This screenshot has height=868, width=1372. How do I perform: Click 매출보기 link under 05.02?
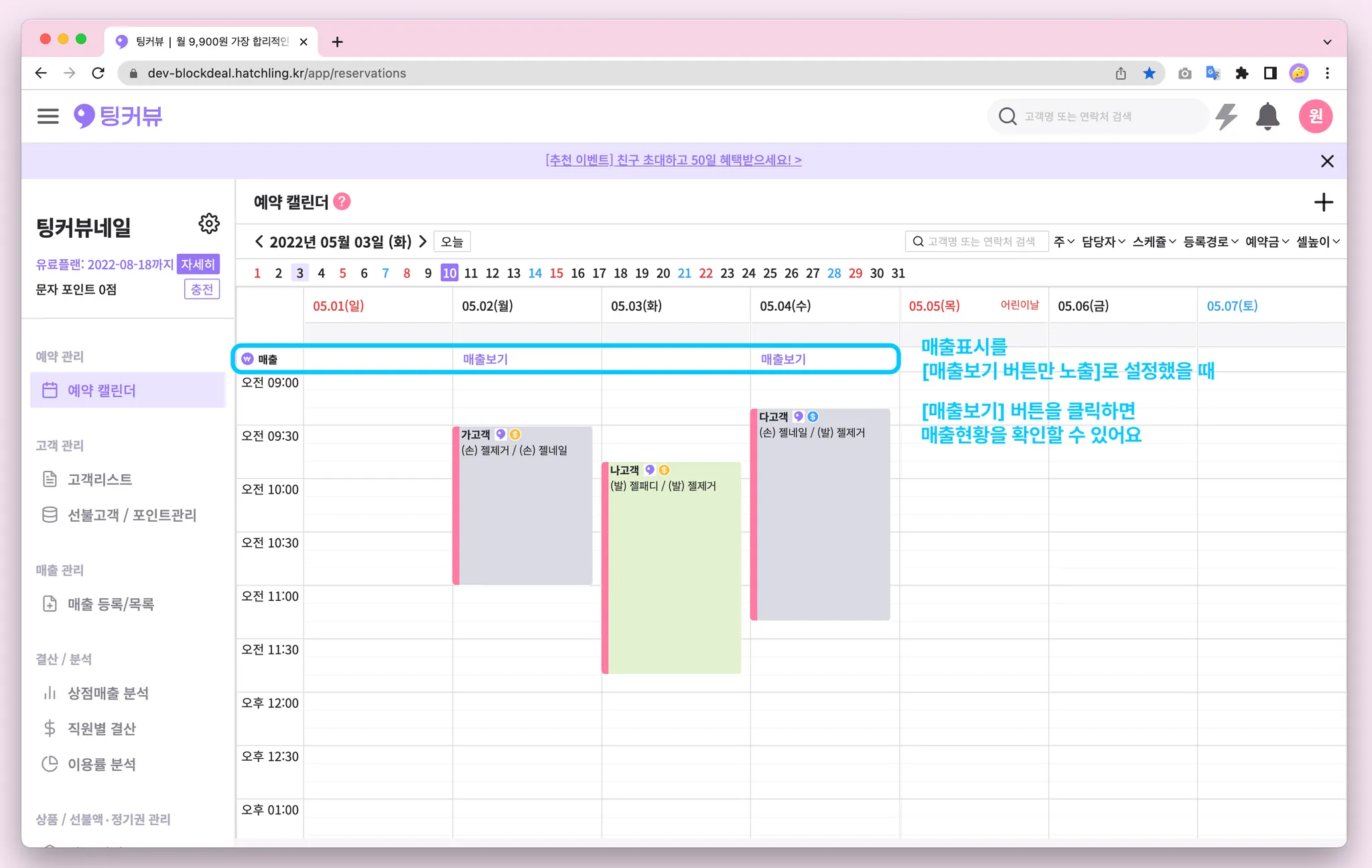coord(485,360)
